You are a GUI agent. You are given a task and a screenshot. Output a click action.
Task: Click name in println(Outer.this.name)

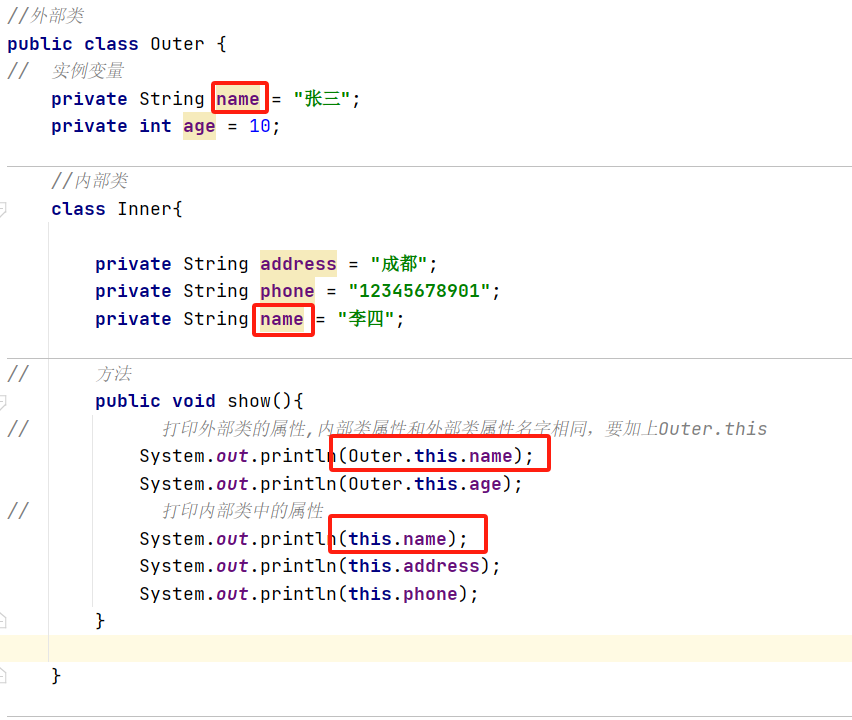(x=491, y=456)
